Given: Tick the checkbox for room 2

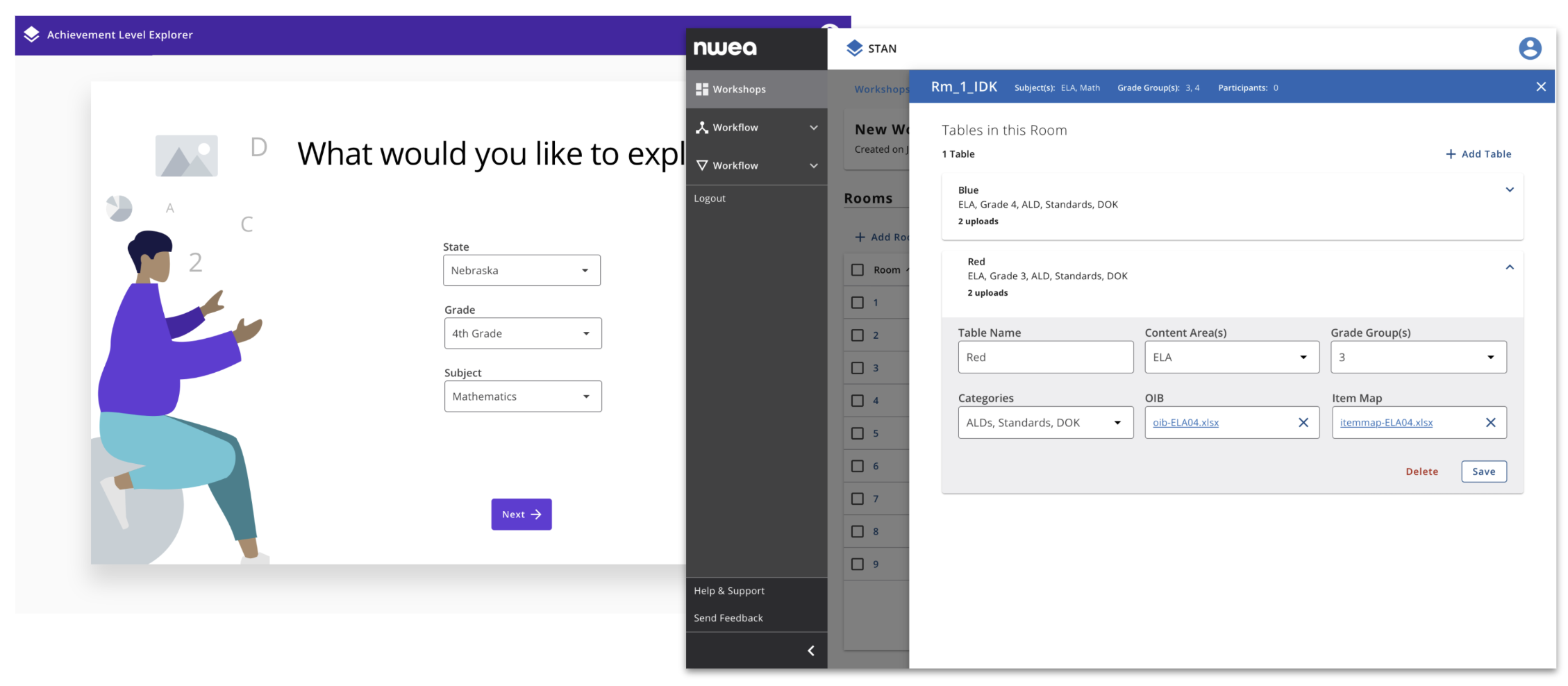Looking at the screenshot, I should (858, 335).
